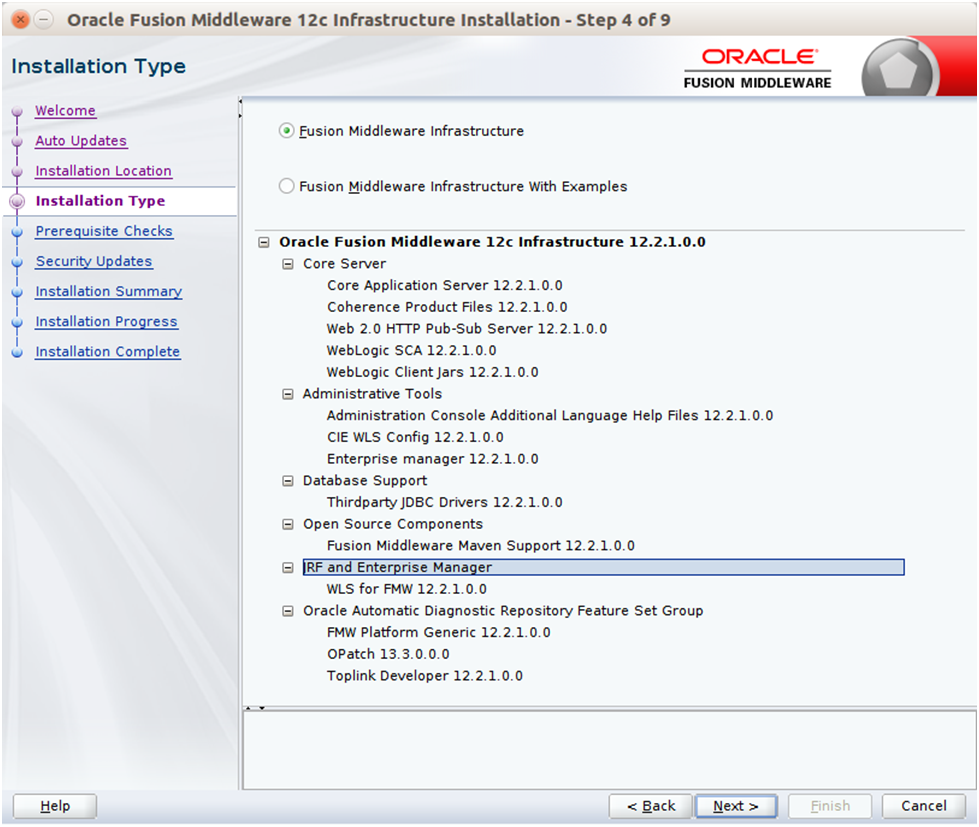Go to Installation Complete step
This screenshot has width=979, height=827.
108,351
